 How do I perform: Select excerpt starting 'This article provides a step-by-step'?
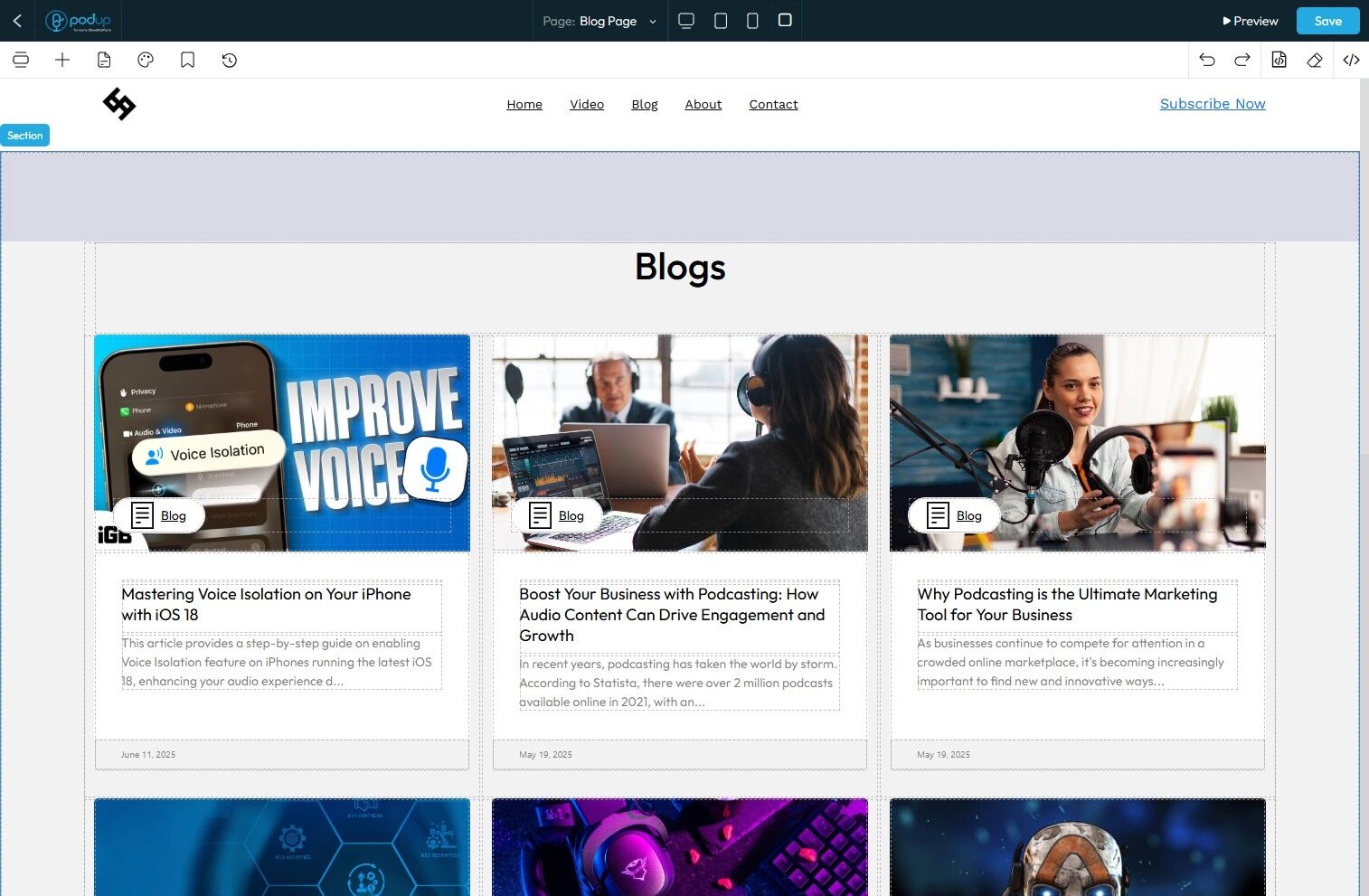point(282,662)
